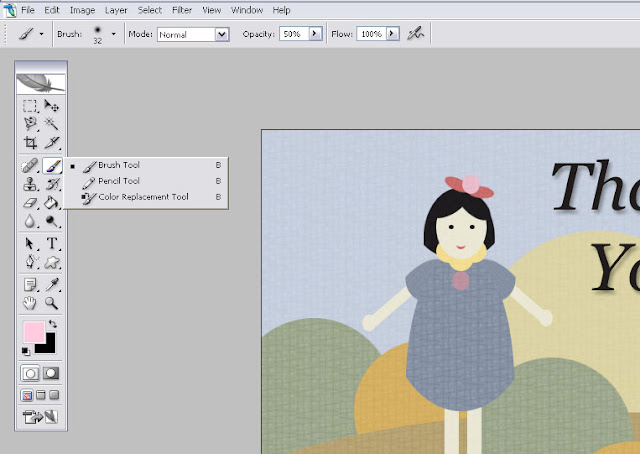Click the feather image atop the toolbox
The image size is (640, 454).
click(x=41, y=84)
